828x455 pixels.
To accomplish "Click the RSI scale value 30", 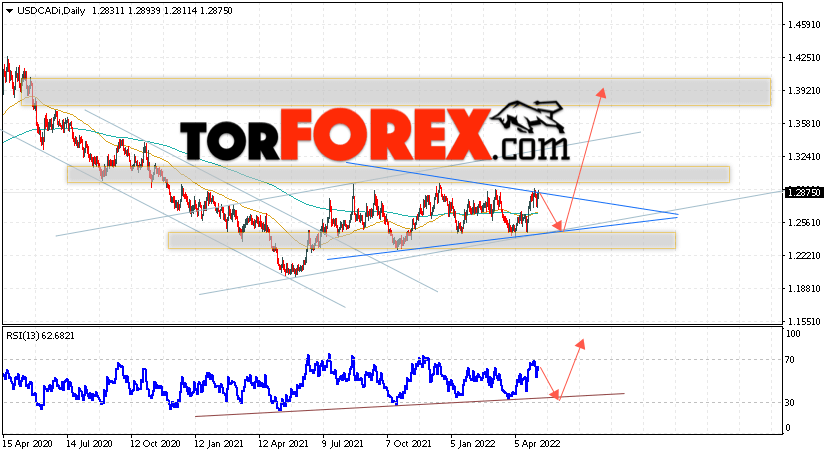I will [x=789, y=403].
